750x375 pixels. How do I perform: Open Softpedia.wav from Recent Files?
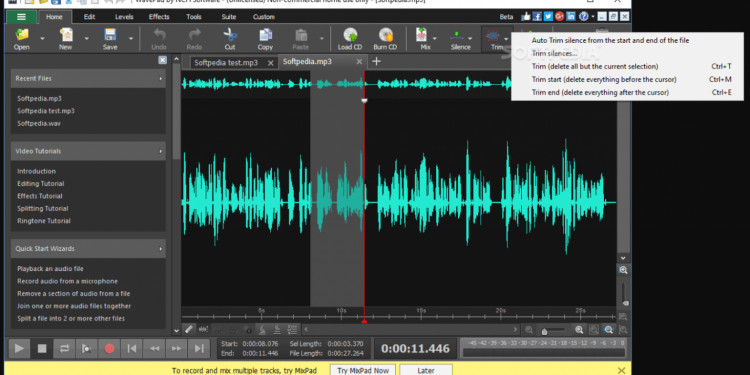(39, 123)
